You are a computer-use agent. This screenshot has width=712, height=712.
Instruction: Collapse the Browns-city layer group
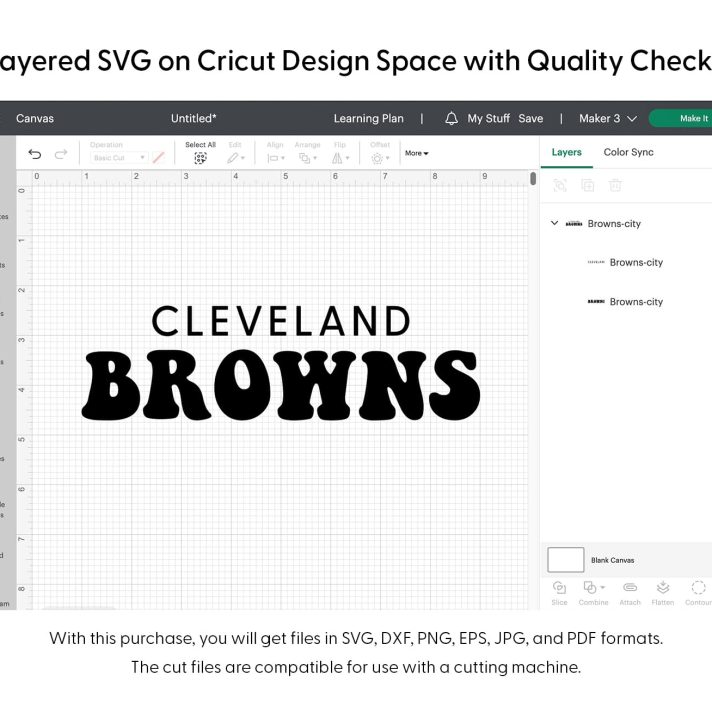[554, 223]
